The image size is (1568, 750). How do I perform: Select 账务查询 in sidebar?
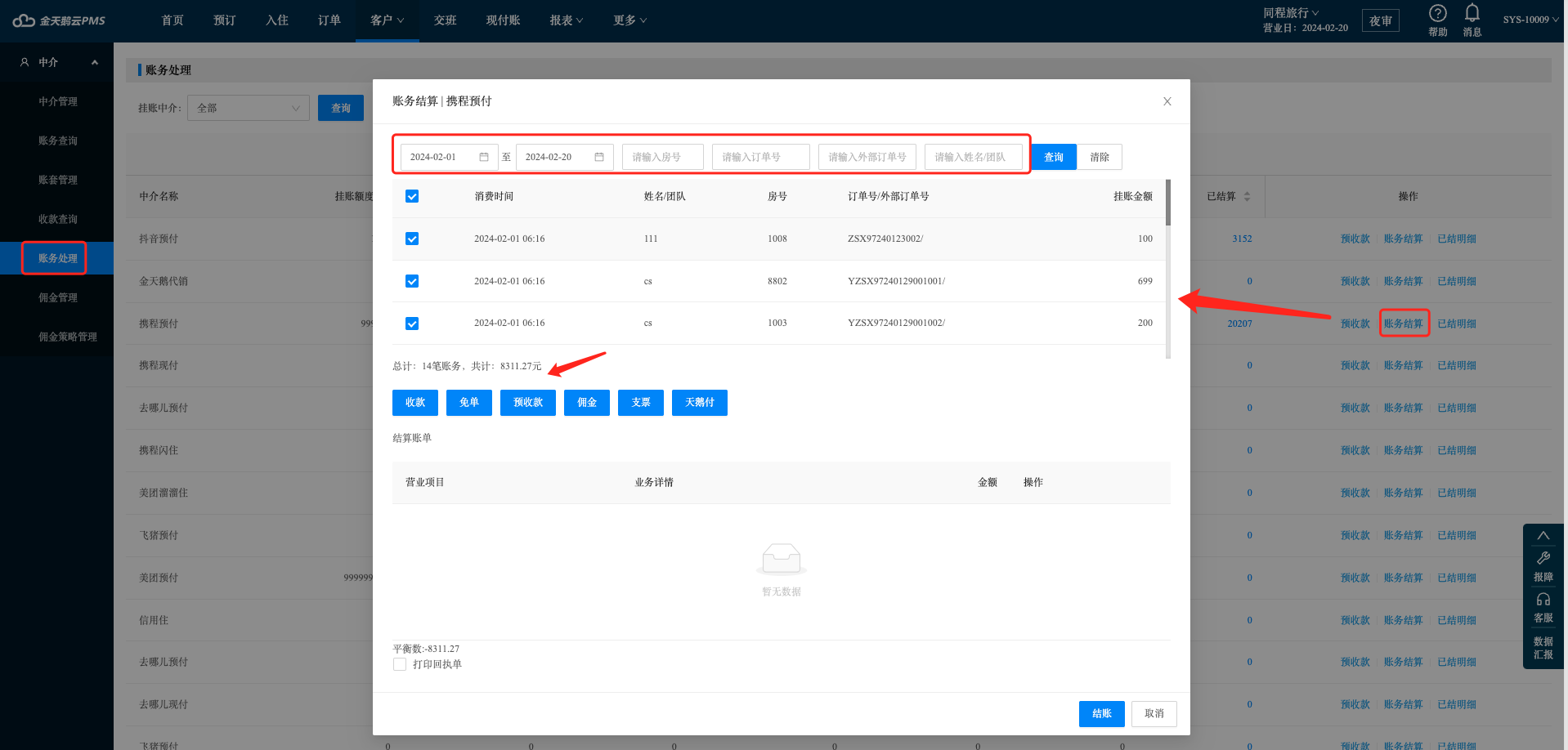click(58, 141)
